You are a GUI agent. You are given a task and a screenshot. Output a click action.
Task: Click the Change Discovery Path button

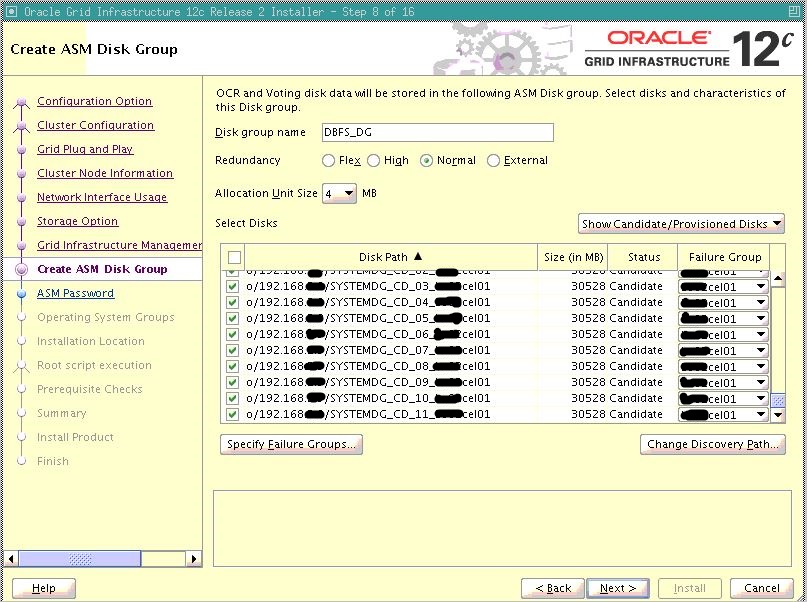(713, 445)
